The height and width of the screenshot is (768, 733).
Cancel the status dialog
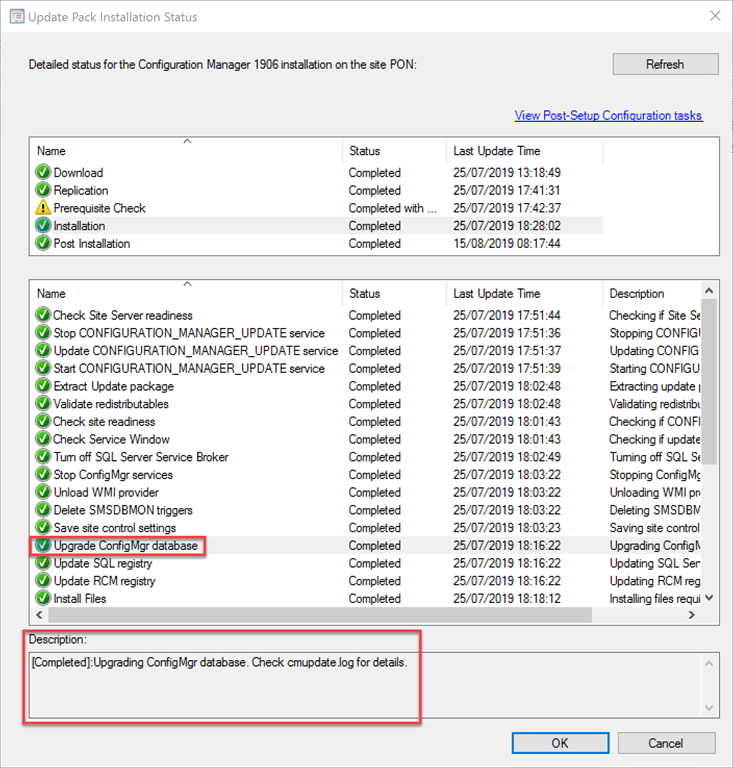(x=666, y=743)
